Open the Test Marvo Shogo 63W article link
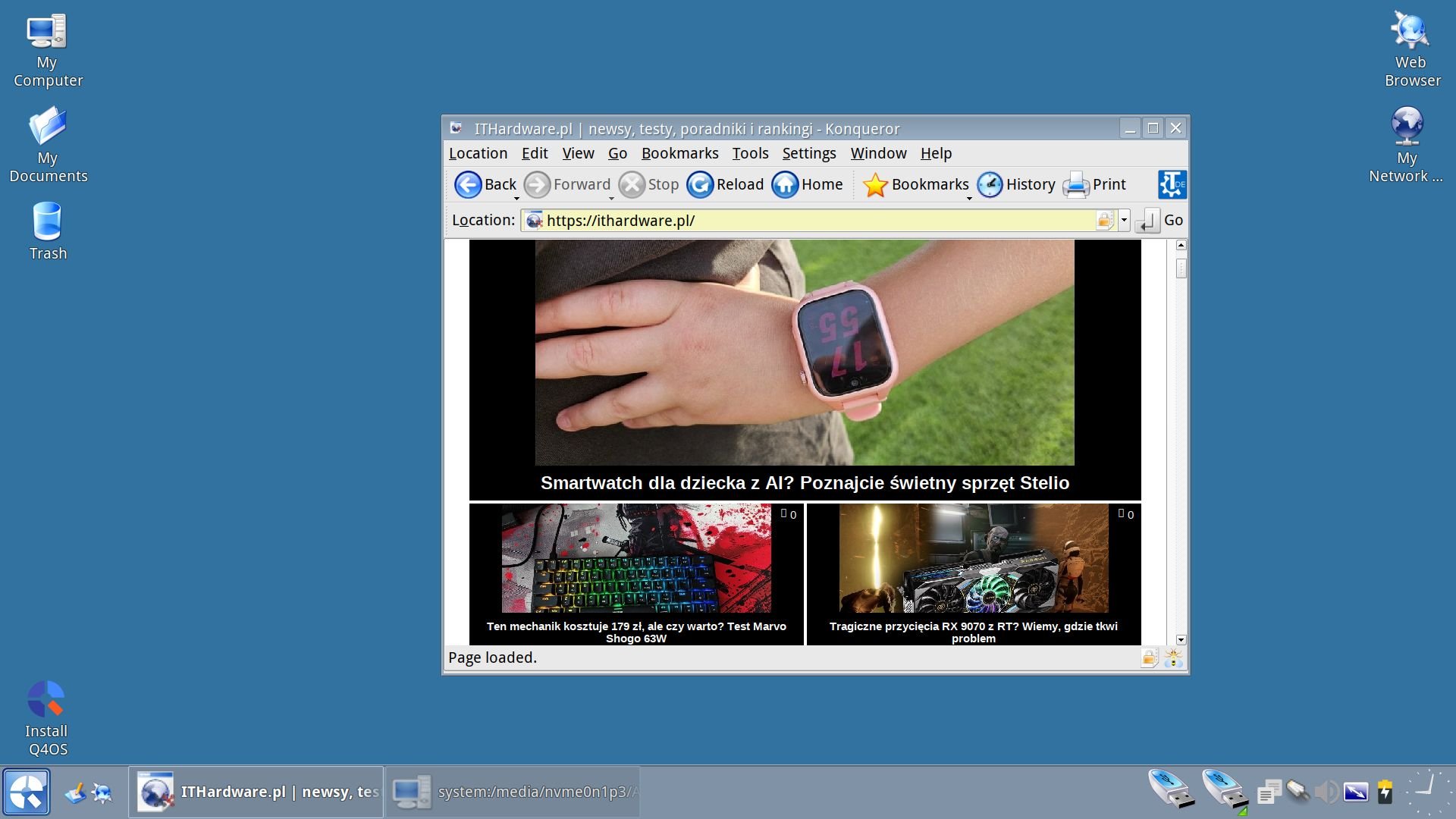Screen dimensions: 1456x819 pyautogui.click(x=636, y=632)
